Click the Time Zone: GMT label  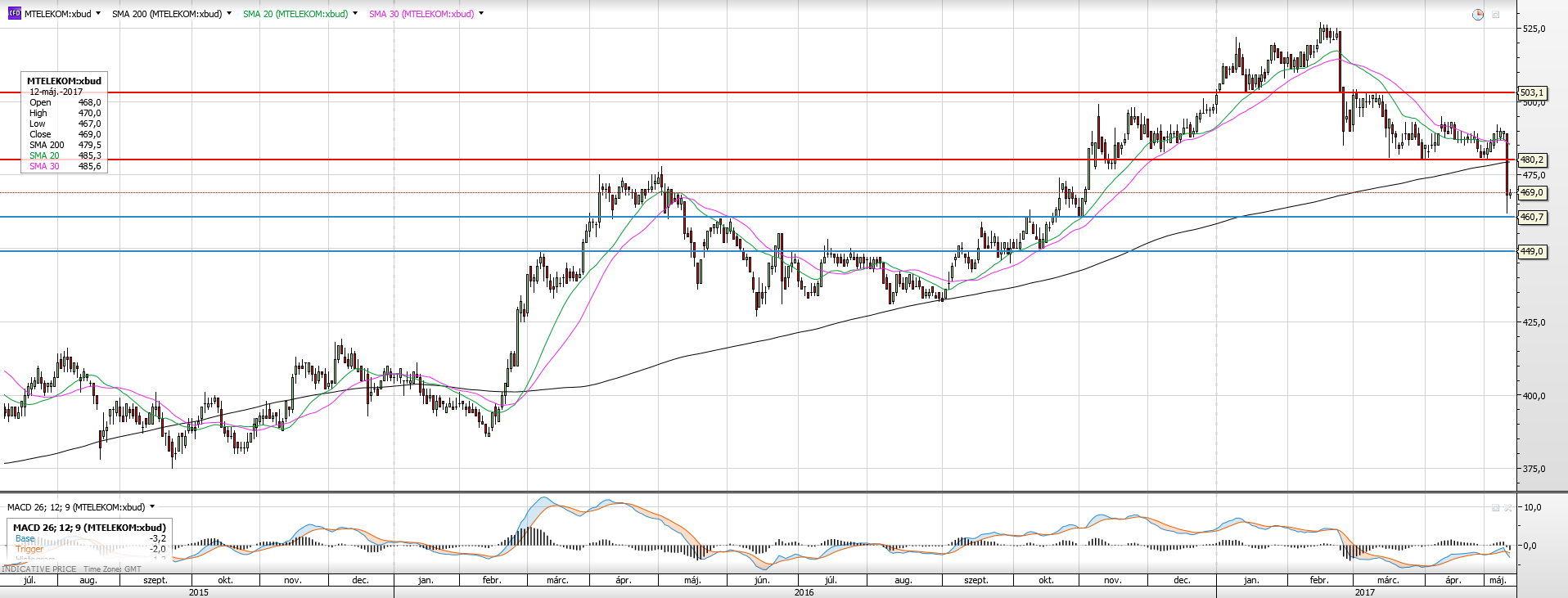(112, 569)
